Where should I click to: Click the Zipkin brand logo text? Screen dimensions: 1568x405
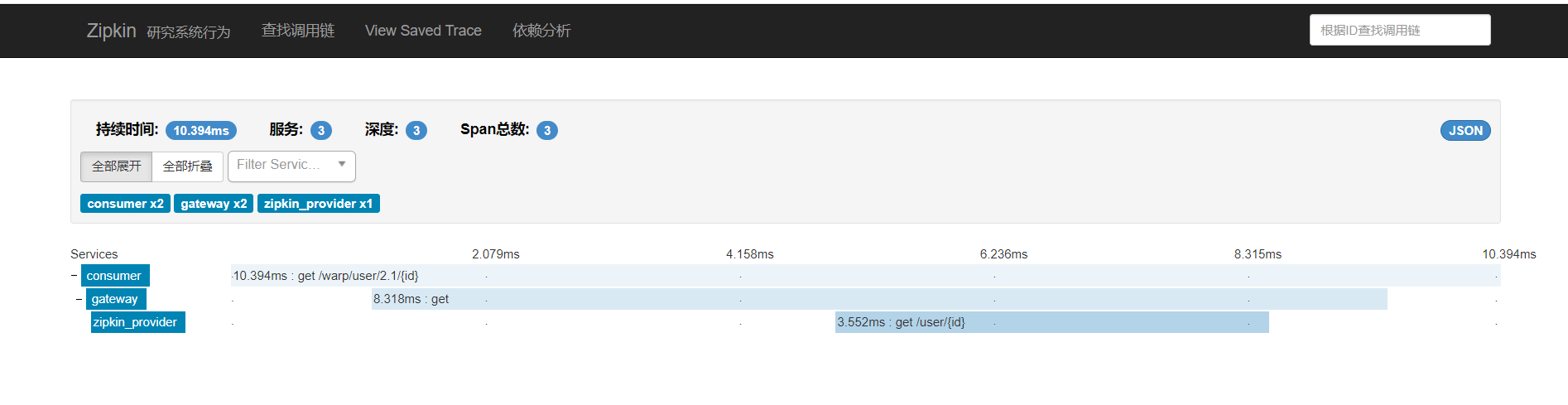coord(111,31)
